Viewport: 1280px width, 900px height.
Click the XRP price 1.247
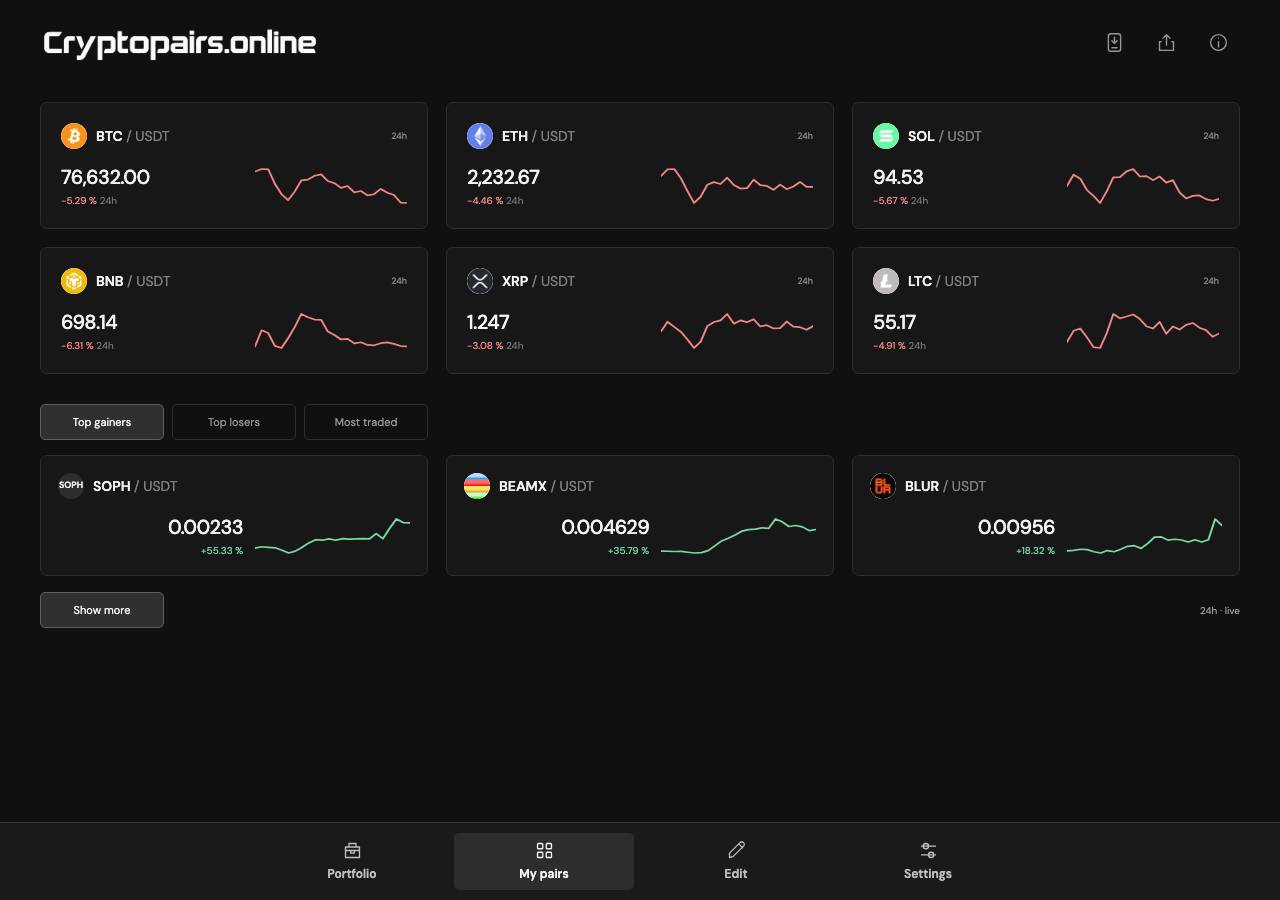tap(488, 322)
